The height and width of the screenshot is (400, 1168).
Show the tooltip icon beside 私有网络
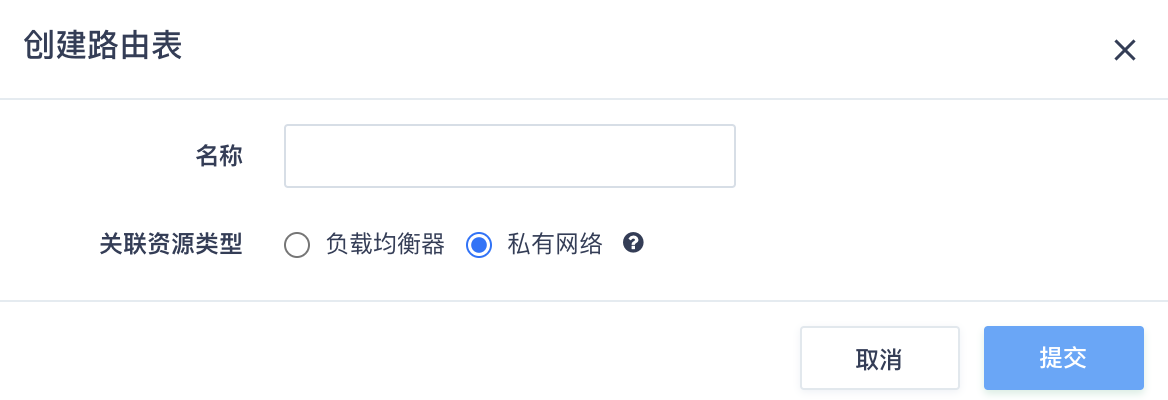[x=633, y=243]
